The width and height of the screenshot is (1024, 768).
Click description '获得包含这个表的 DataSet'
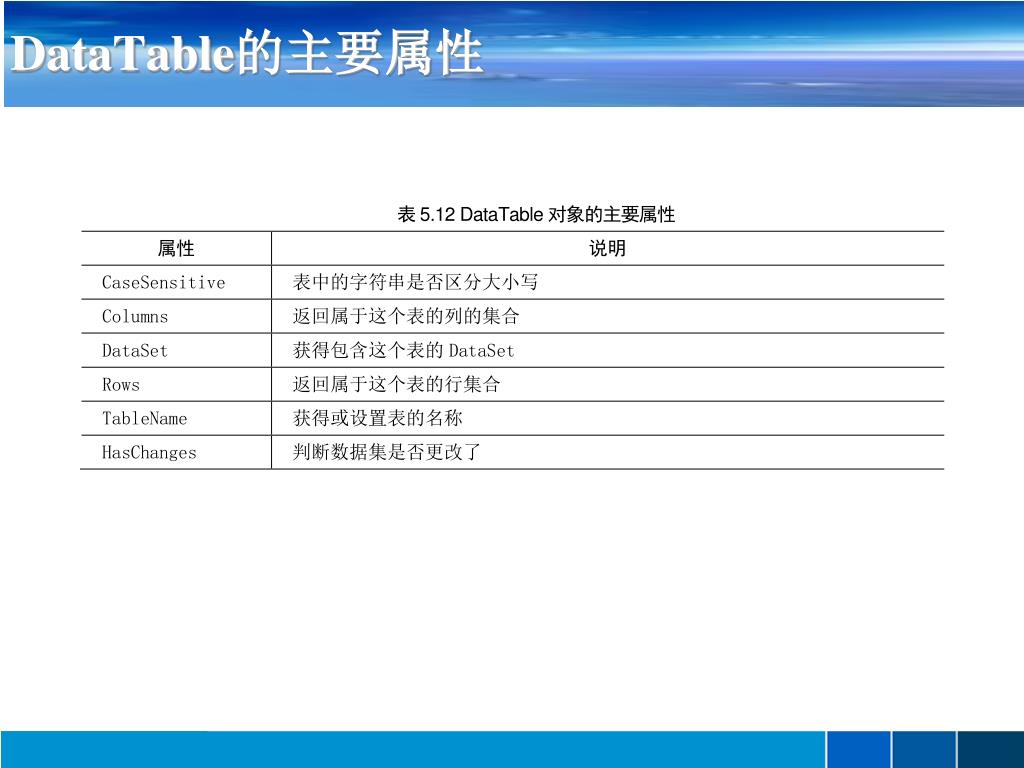[x=404, y=351]
